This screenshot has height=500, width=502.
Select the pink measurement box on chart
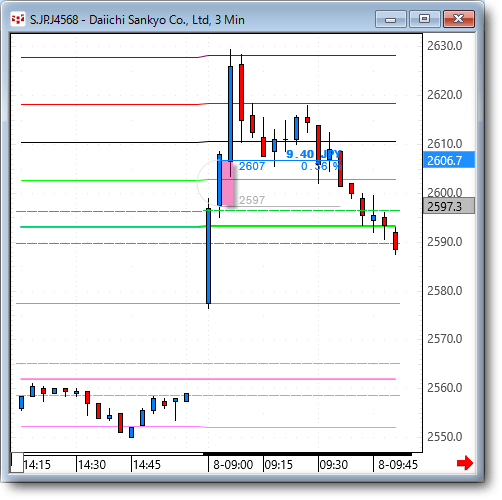[x=228, y=183]
